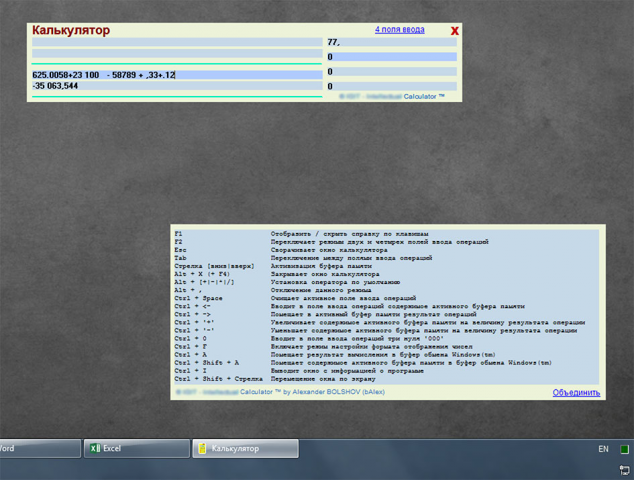Click the "Alt + X (+ F4)" help entry
This screenshot has width=634, height=480.
202,274
